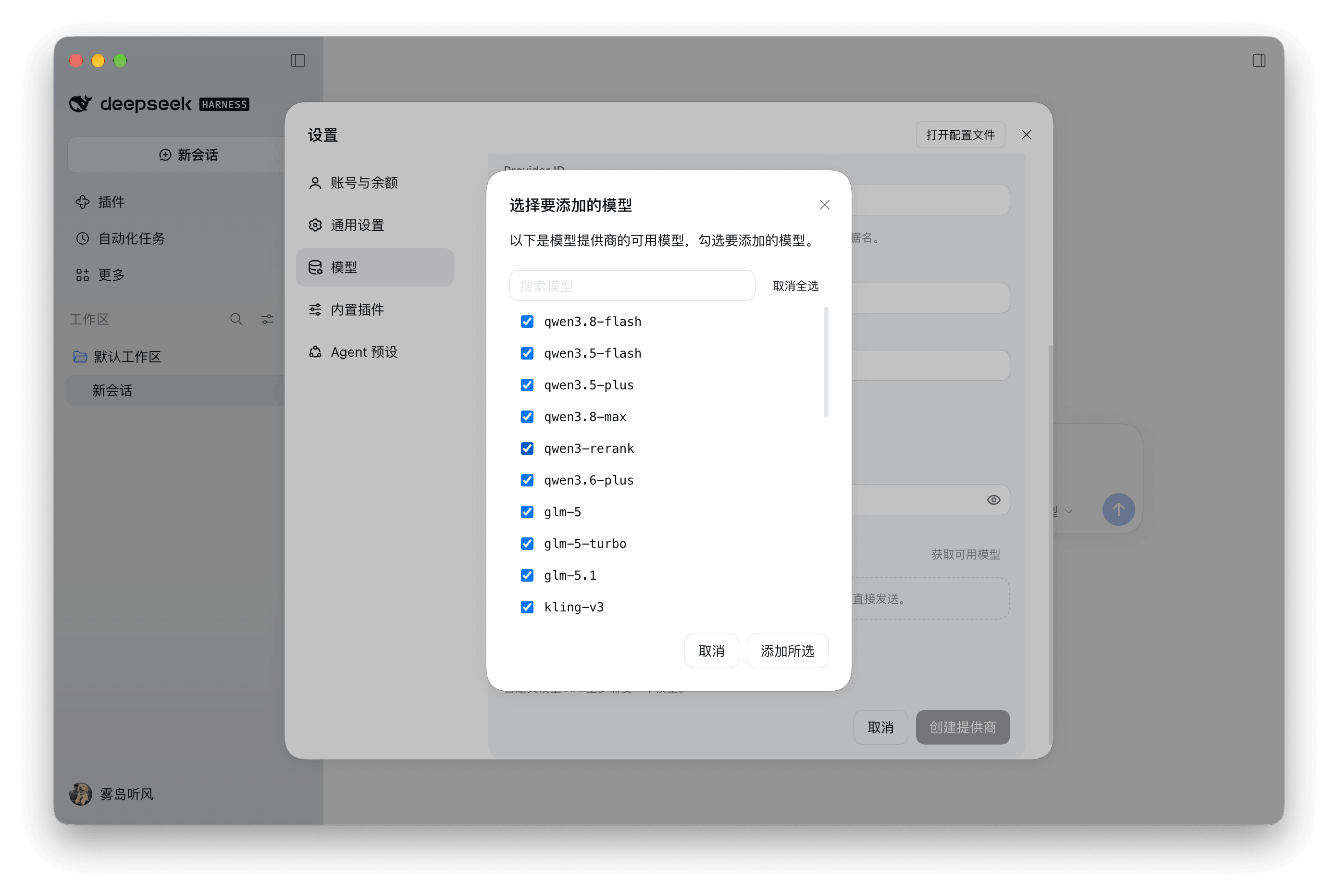Screen dimensions: 1338x896
Task: Open the 更多 menu in the sidebar
Action: tap(100, 275)
